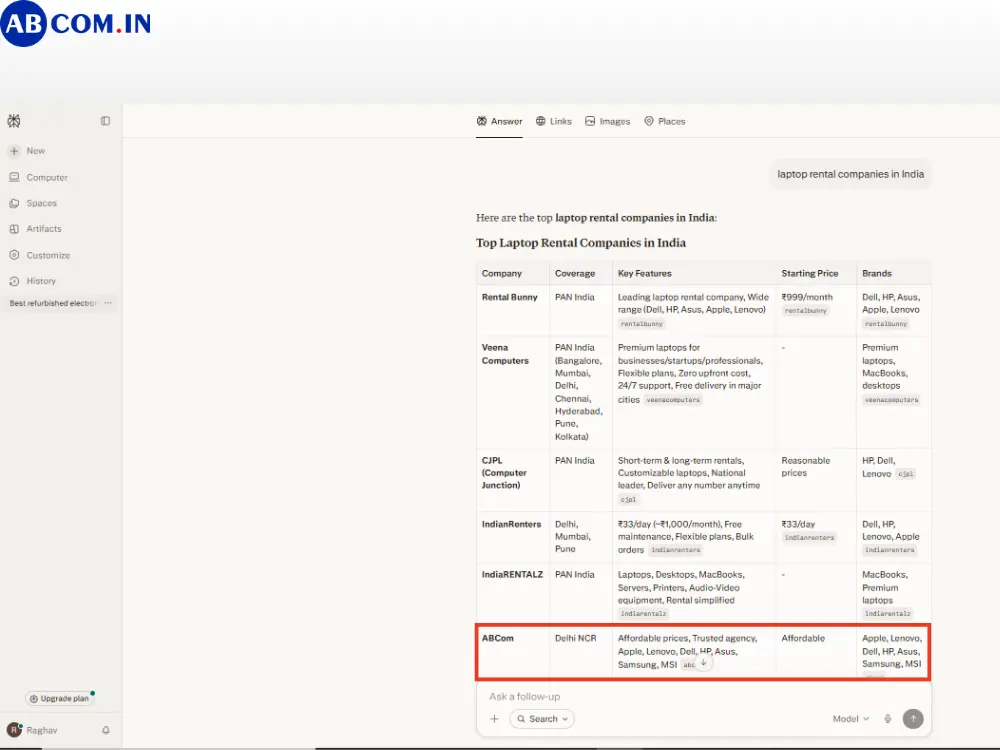Click the ABCOM.IN logo
Viewport: 1000px width, 750px height.
(76, 24)
